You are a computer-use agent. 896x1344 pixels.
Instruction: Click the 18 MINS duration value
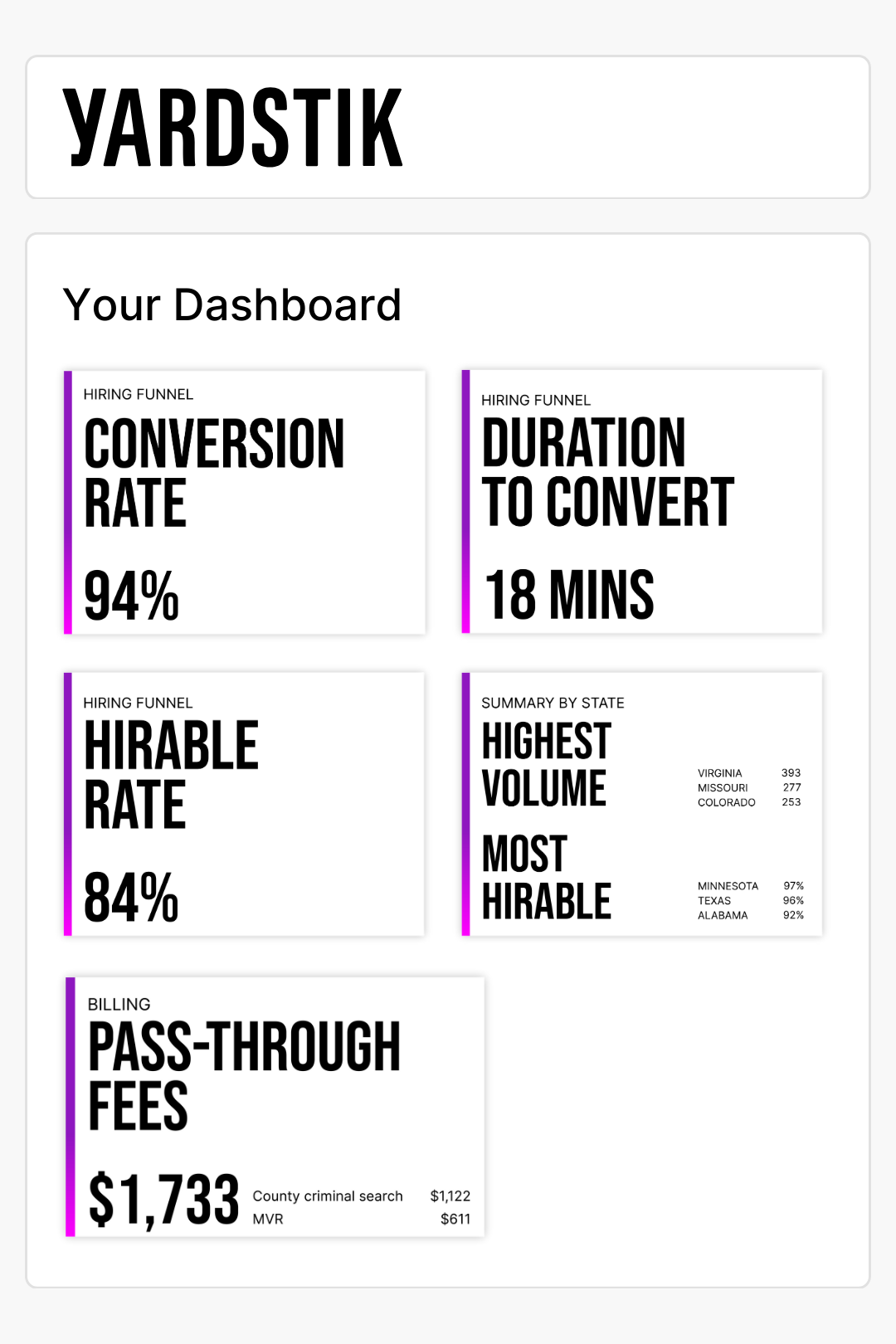click(x=569, y=595)
